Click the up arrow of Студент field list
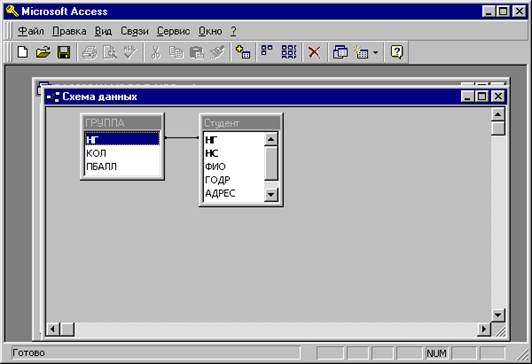The image size is (532, 364). 271,139
